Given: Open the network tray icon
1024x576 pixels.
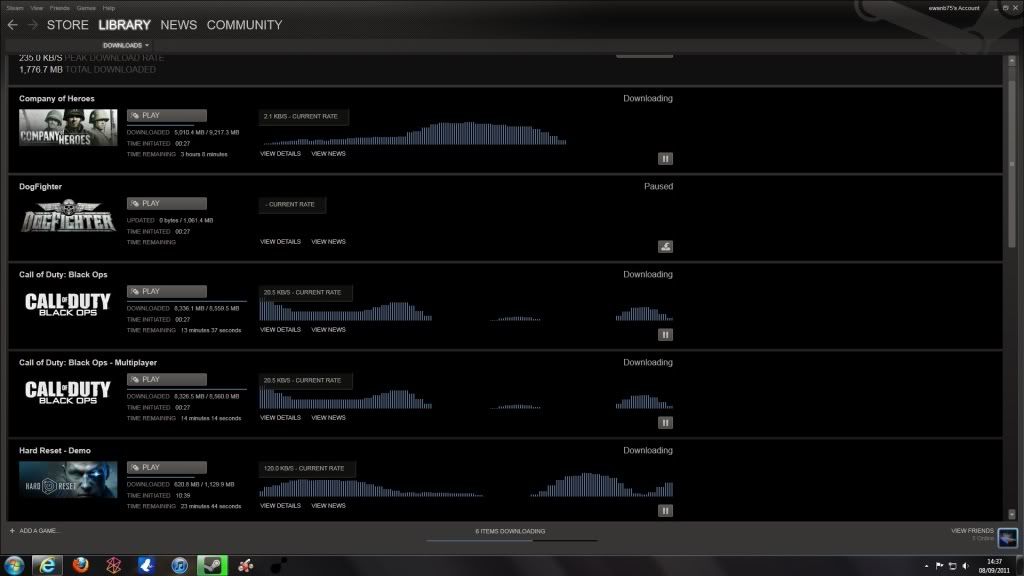Looking at the screenshot, I should 952,566.
